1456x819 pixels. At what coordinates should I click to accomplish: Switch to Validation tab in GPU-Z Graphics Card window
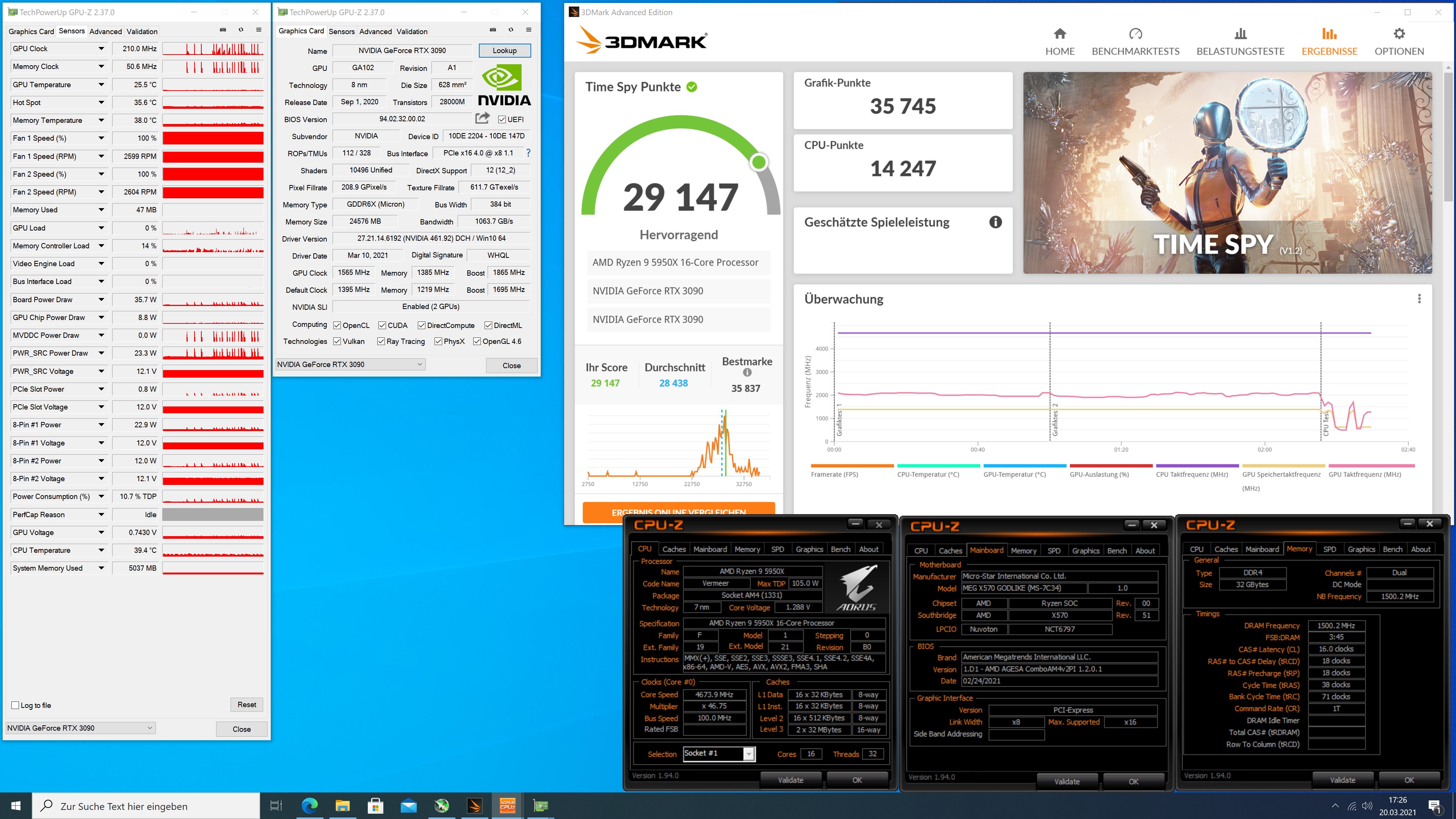pyautogui.click(x=411, y=31)
